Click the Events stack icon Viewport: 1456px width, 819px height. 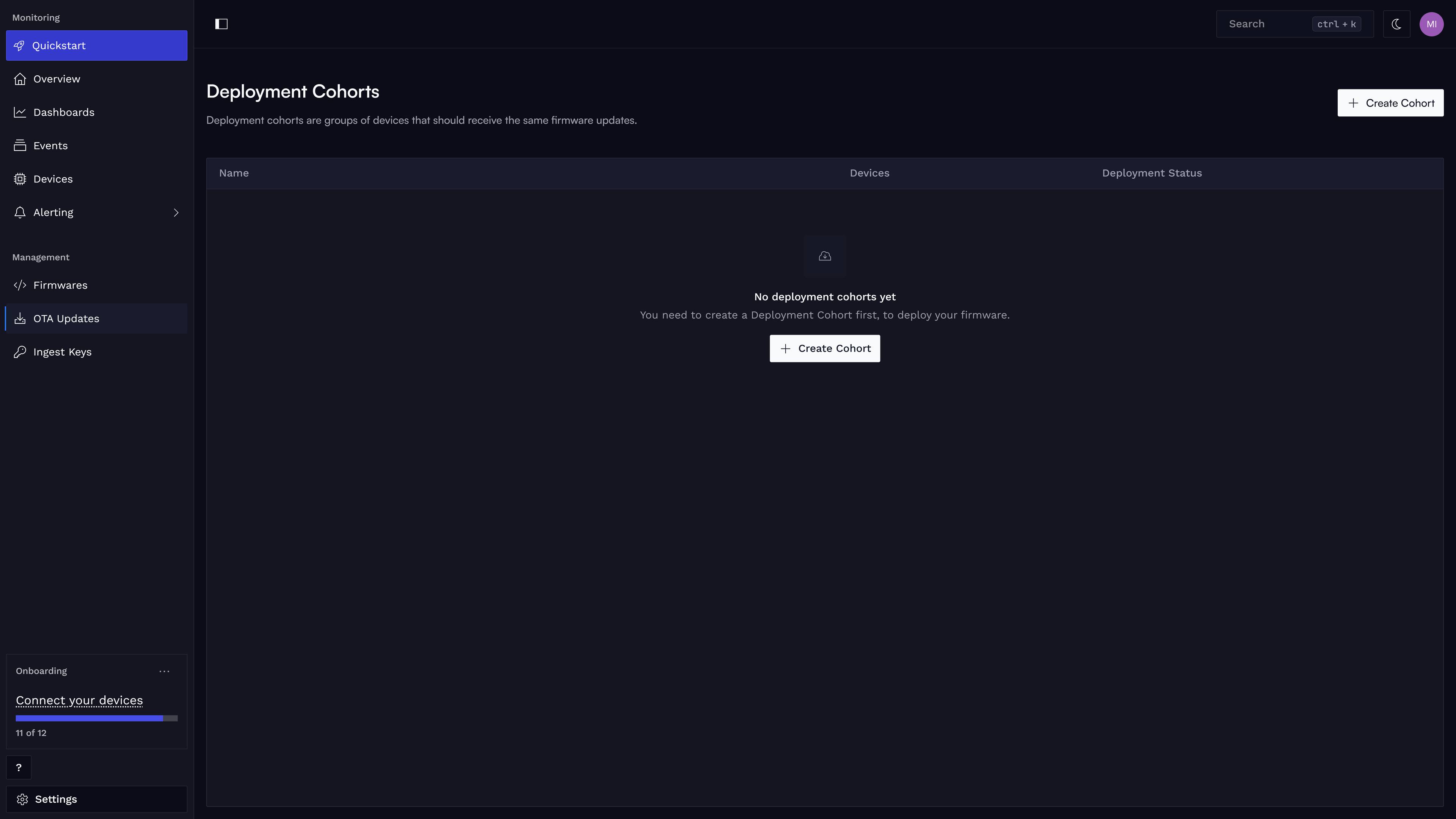coord(20,146)
